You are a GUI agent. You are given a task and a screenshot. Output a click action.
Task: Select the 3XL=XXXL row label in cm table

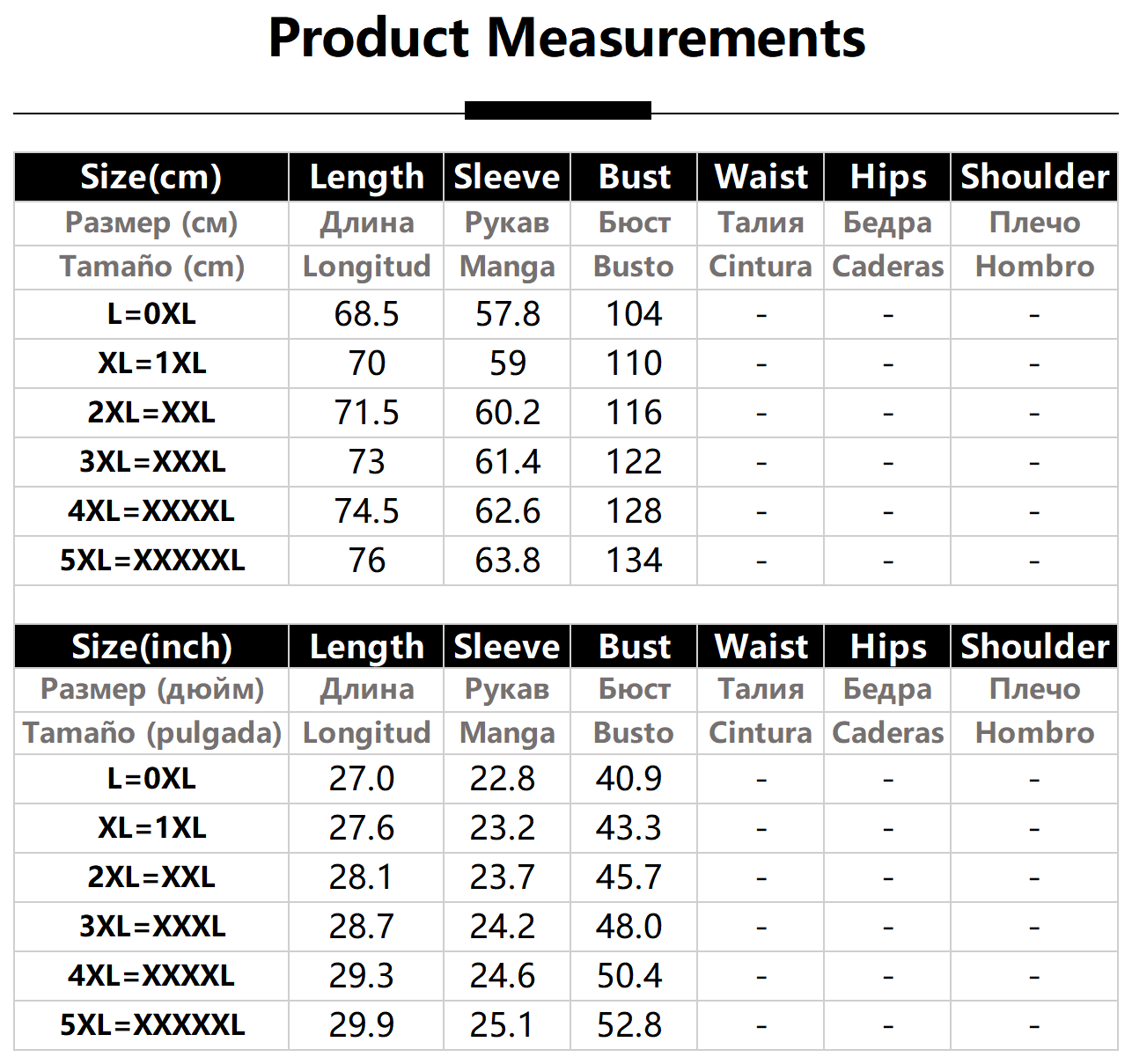pos(151,462)
